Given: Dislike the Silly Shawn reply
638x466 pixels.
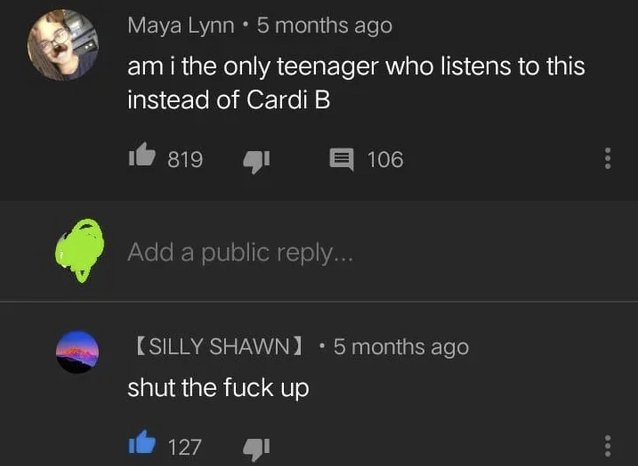Looking at the screenshot, I should 256,449.
